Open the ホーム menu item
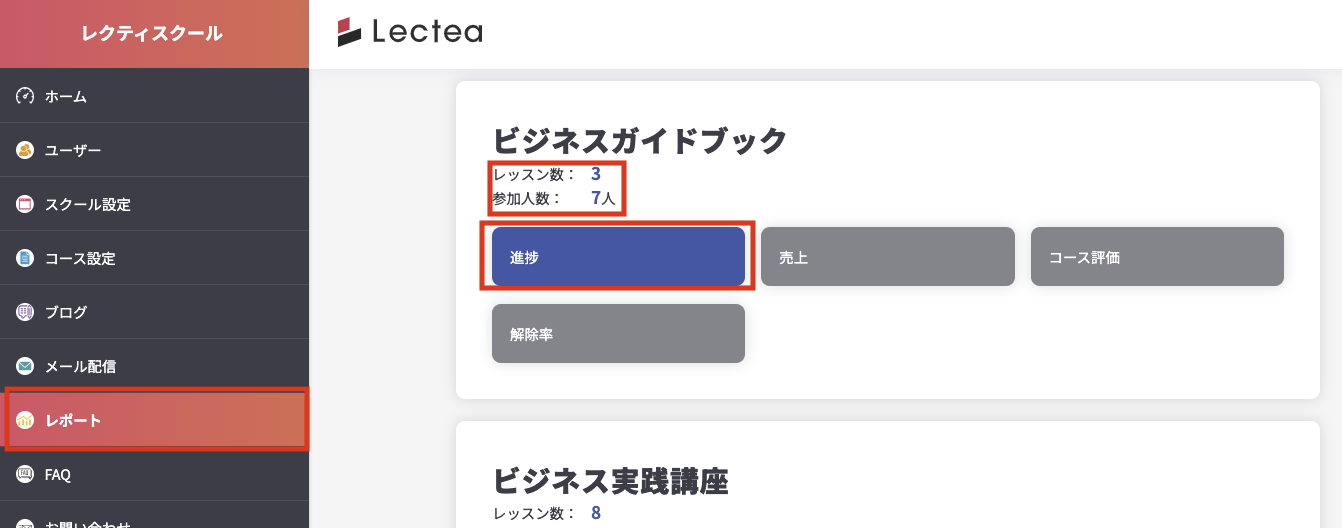The image size is (1342, 528). coord(66,97)
